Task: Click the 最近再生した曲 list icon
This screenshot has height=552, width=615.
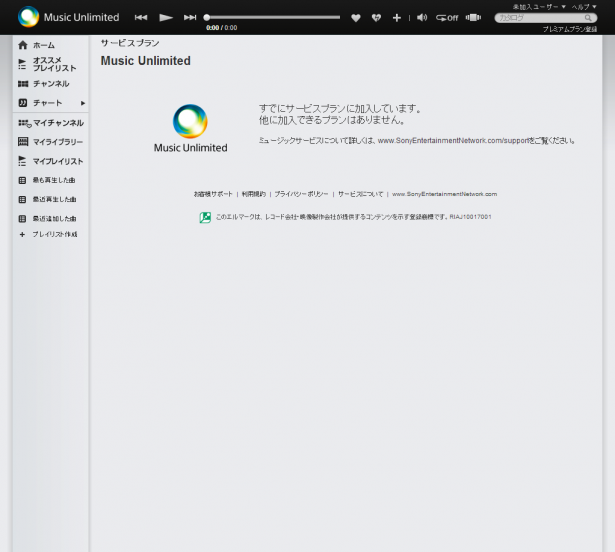Action: point(22,199)
